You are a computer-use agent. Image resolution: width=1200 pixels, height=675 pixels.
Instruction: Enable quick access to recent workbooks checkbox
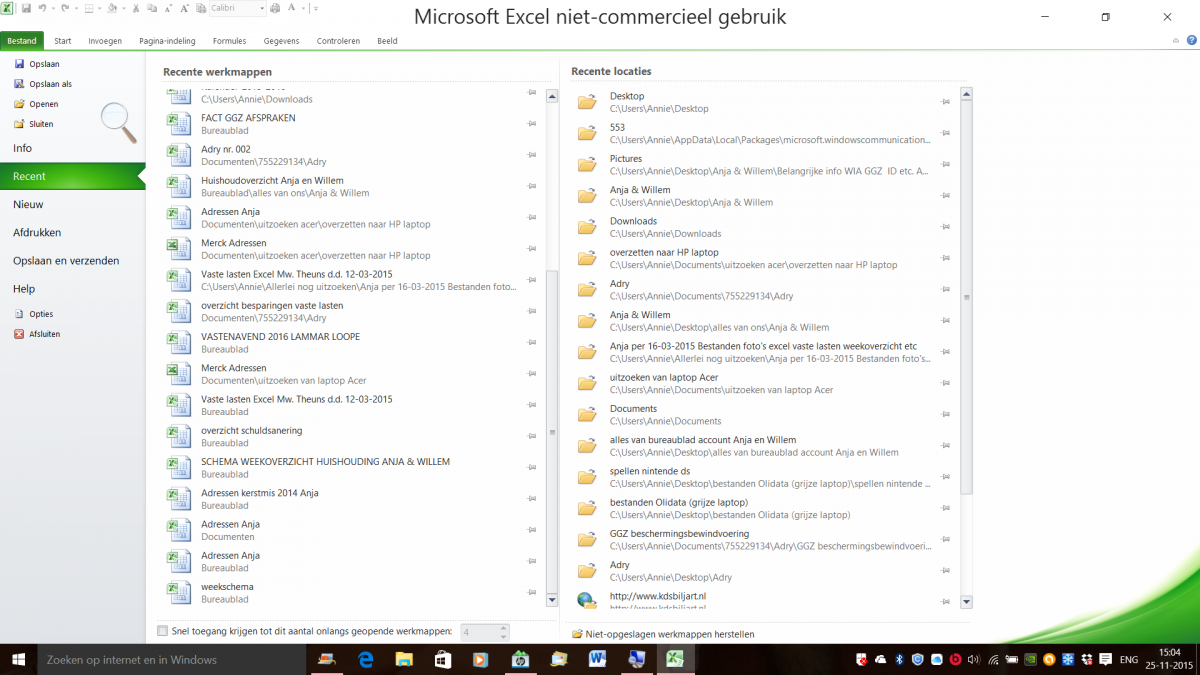point(163,631)
